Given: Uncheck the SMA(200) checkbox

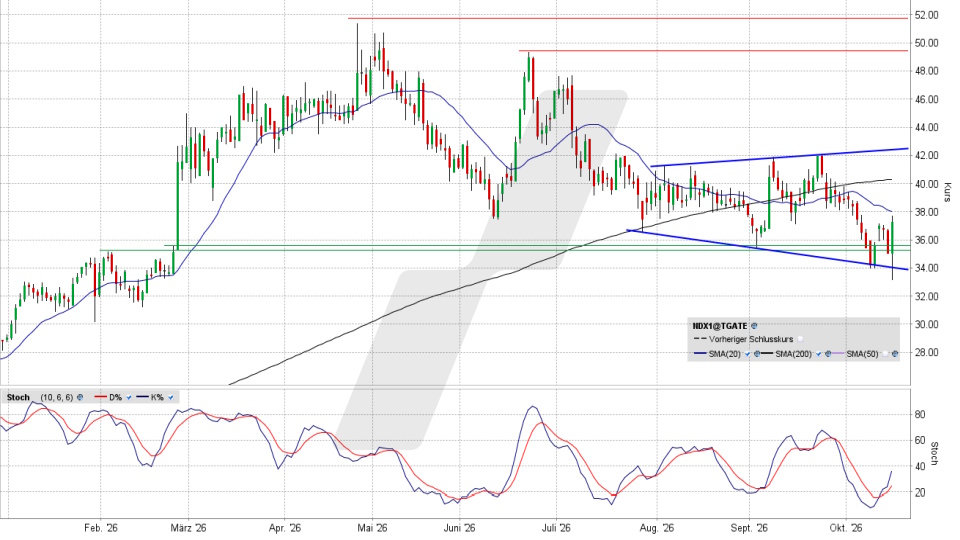Looking at the screenshot, I should pos(819,354).
